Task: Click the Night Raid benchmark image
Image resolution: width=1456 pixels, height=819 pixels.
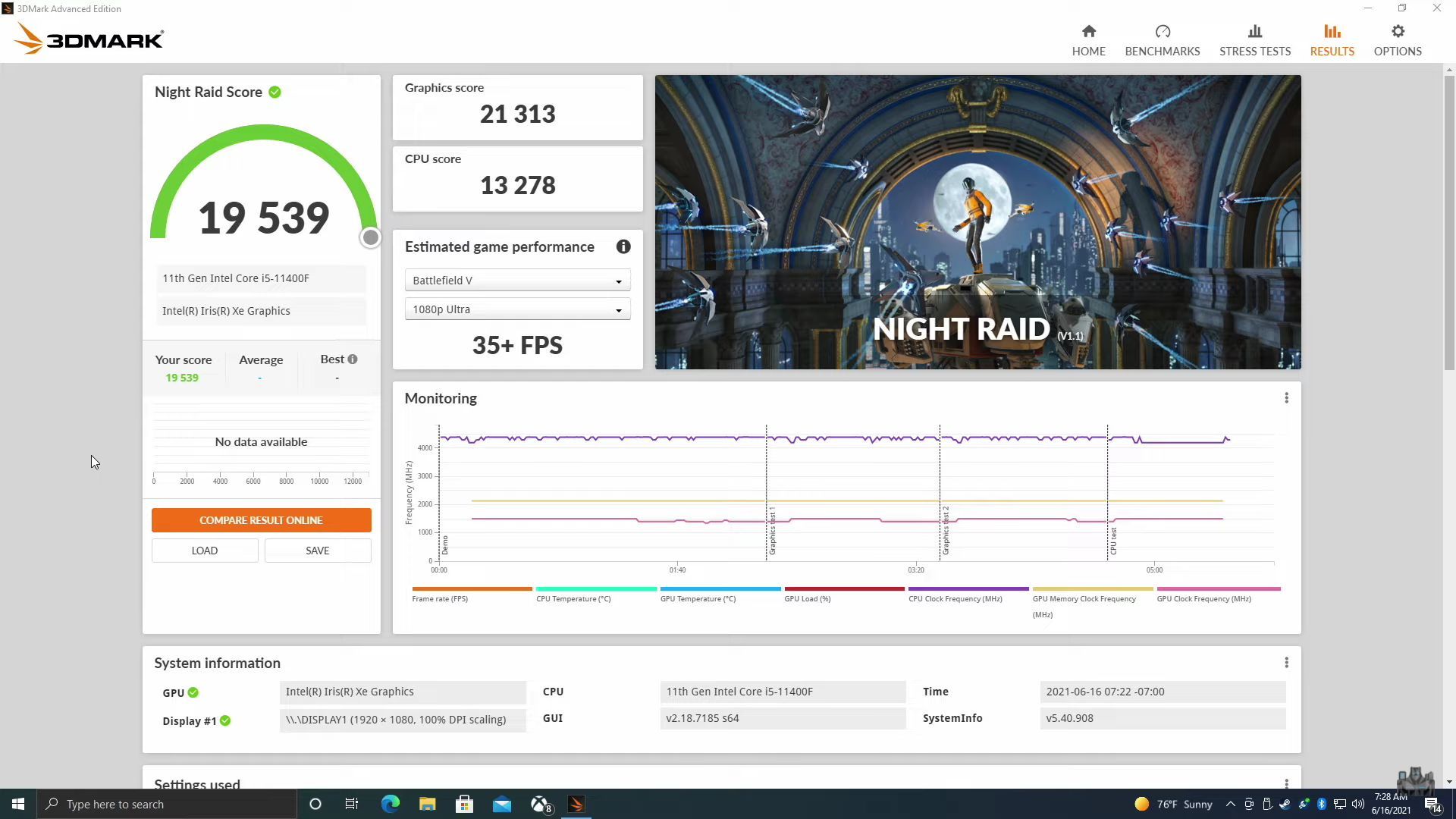Action: (977, 222)
